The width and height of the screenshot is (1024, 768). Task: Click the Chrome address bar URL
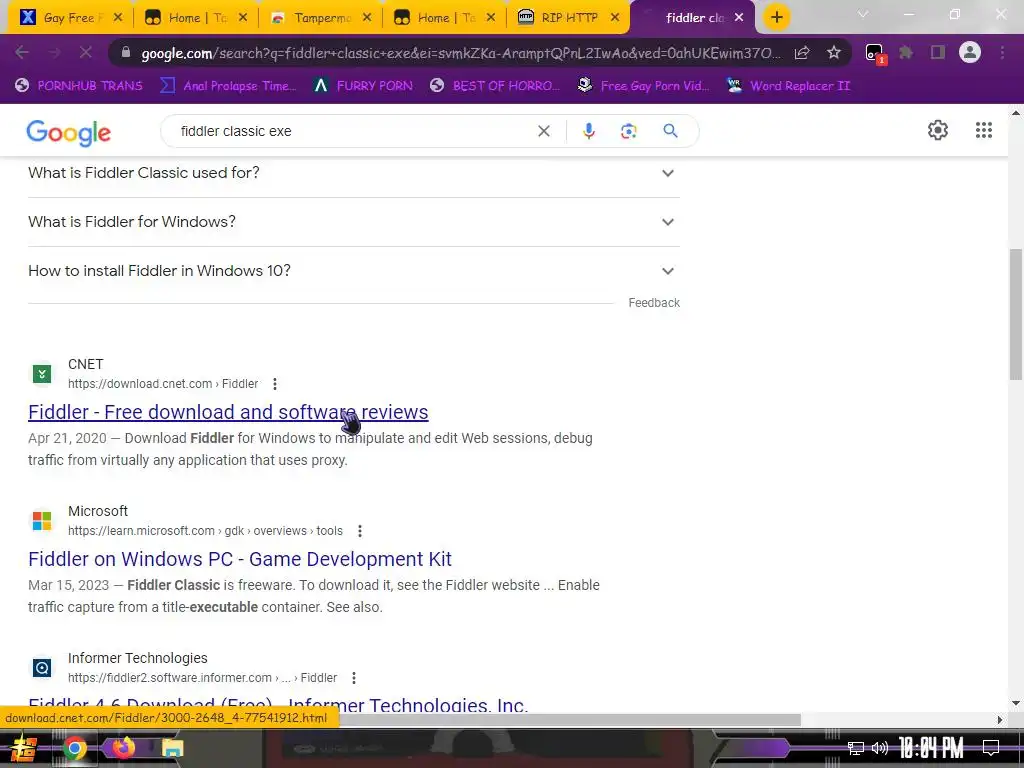tap(460, 53)
